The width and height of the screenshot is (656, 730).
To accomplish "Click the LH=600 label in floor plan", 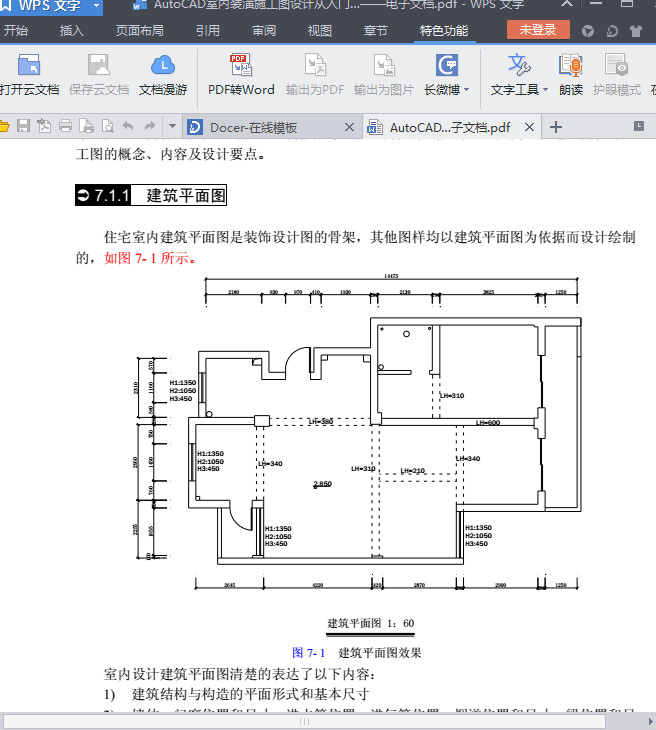I will point(488,423).
